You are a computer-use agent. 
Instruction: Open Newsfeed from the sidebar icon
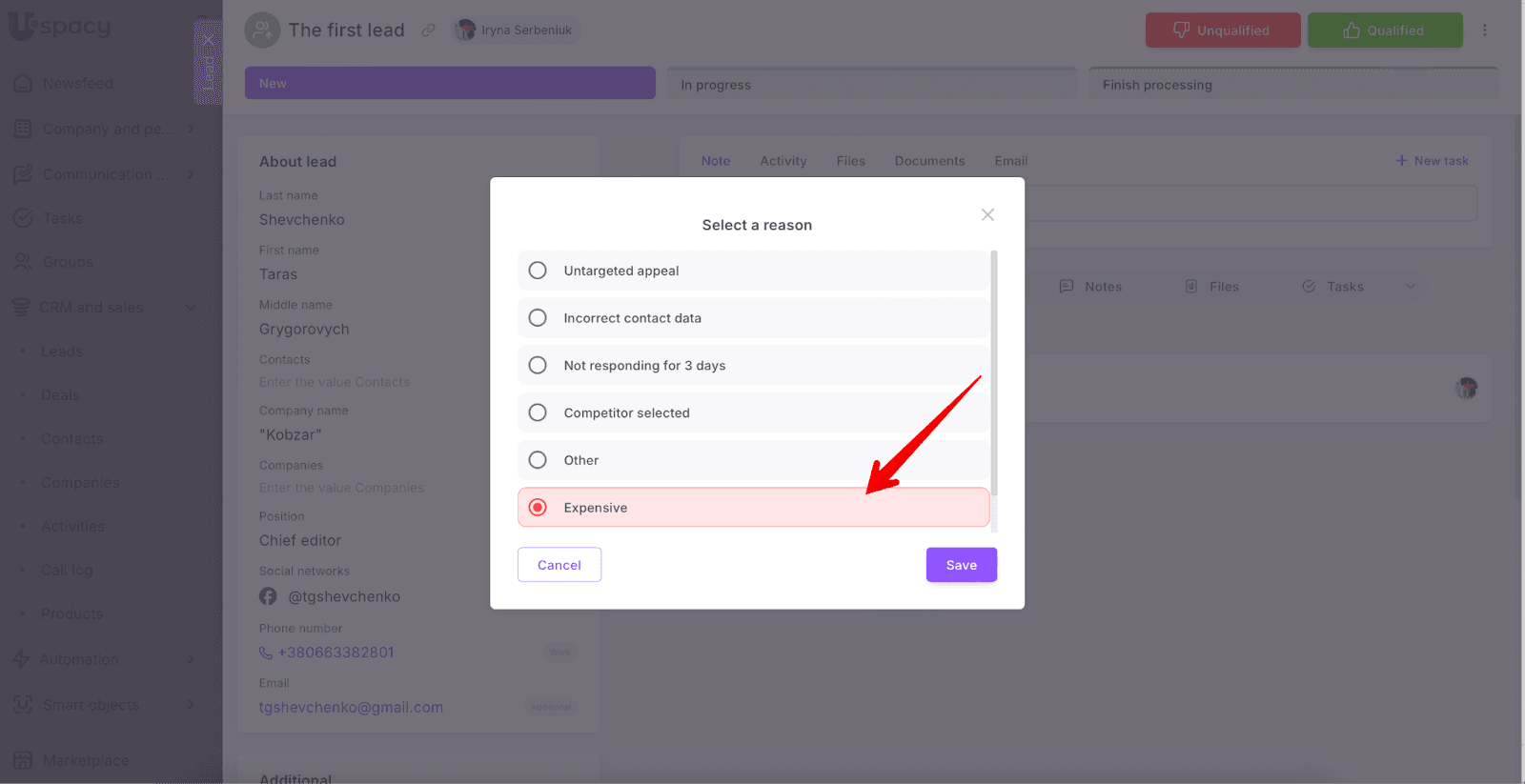point(23,84)
